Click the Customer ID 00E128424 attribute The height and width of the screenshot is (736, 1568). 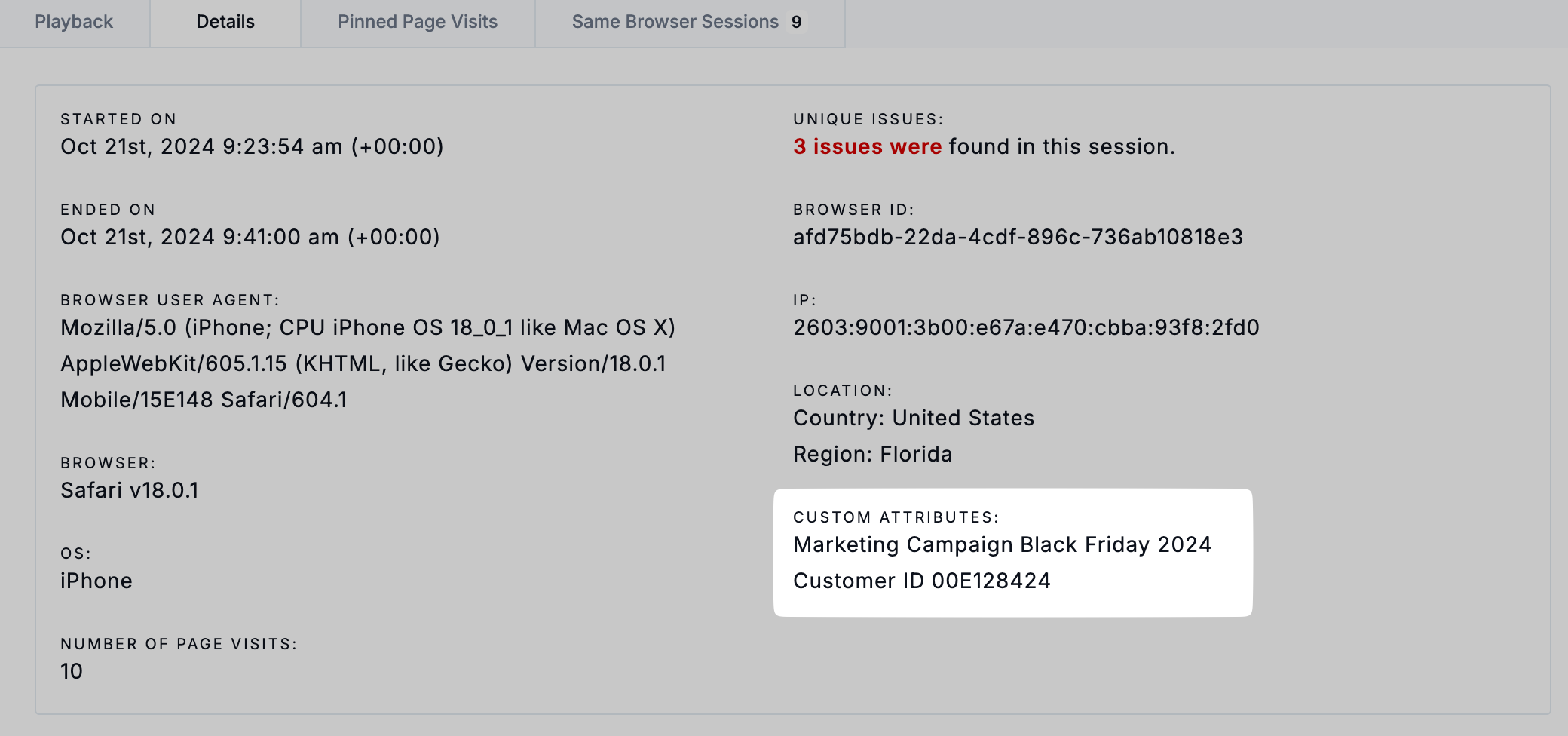pyautogui.click(x=921, y=581)
